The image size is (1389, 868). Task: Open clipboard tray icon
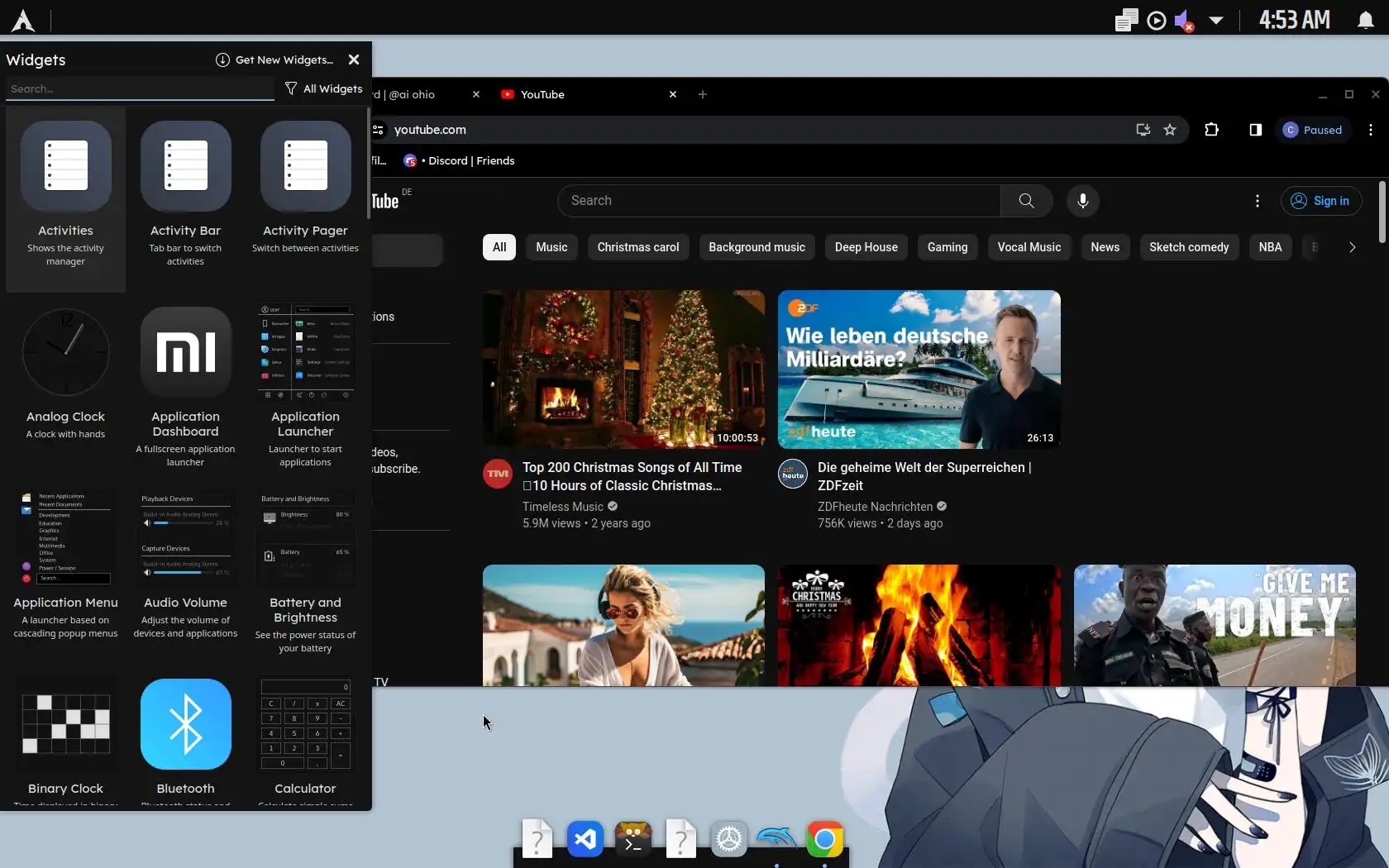click(1126, 20)
